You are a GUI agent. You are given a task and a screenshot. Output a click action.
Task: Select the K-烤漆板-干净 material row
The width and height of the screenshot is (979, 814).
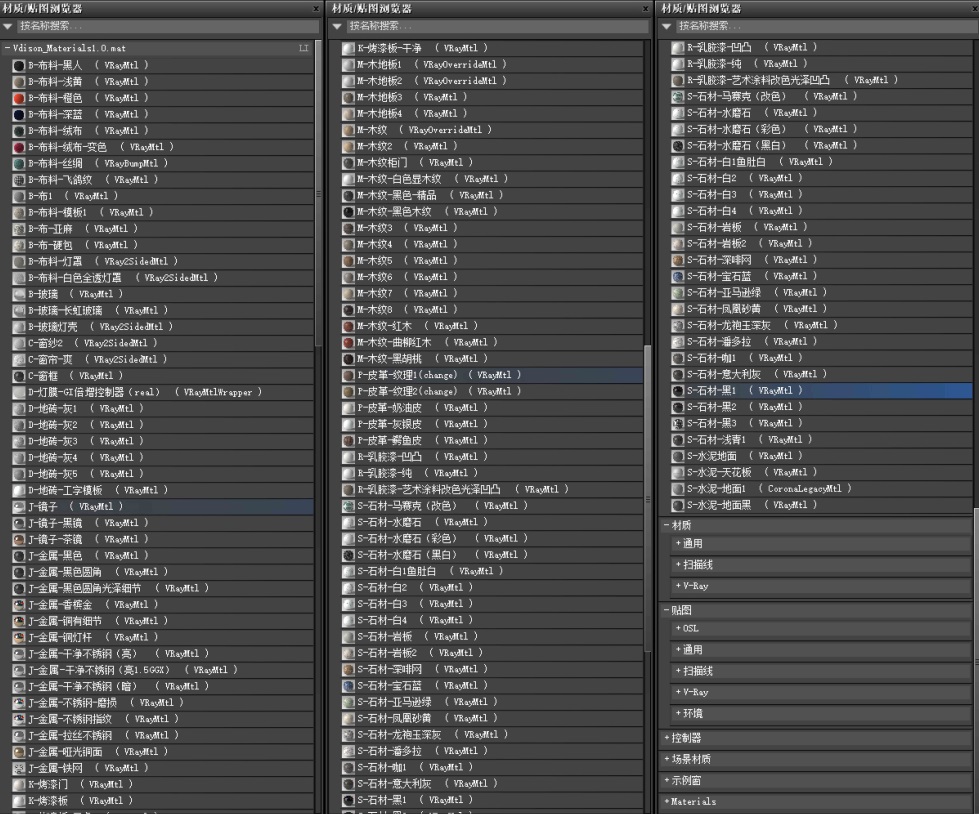point(492,48)
